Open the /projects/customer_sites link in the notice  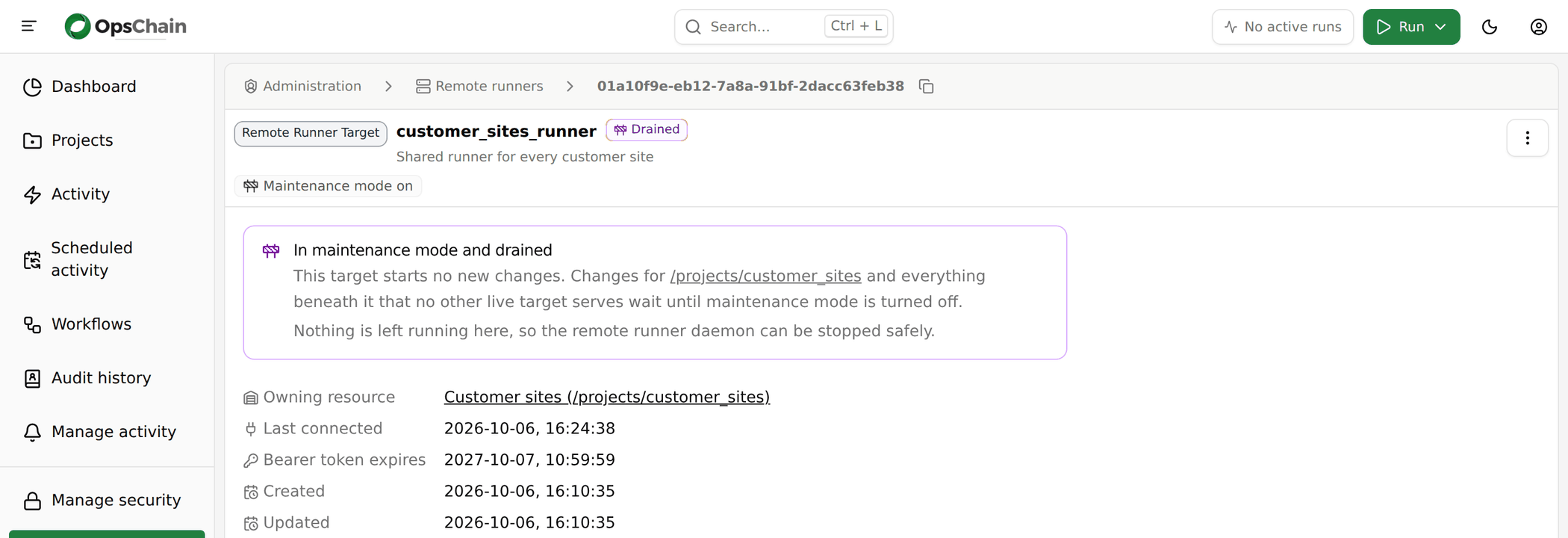tap(765, 276)
